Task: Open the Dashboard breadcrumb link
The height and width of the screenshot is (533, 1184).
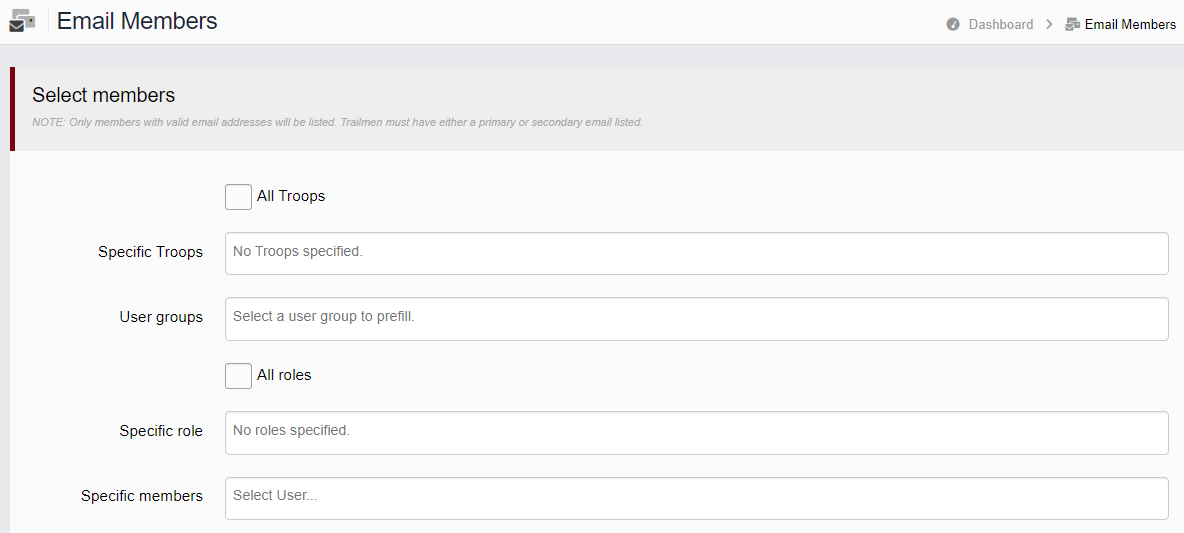Action: pyautogui.click(x=1001, y=24)
